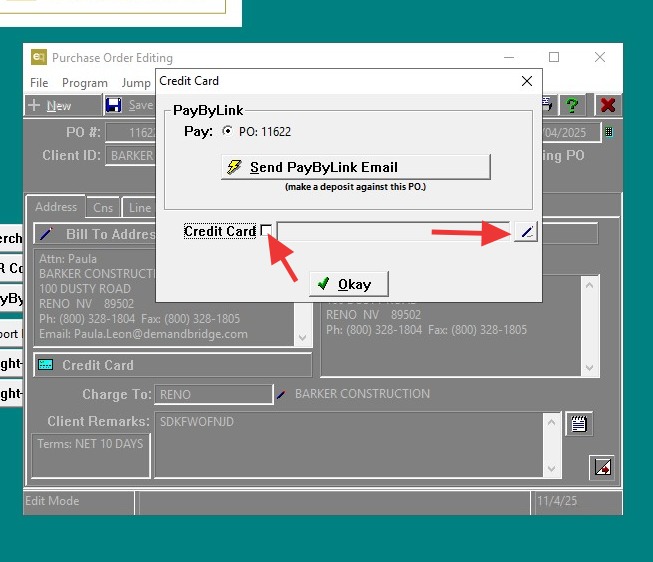The image size is (653, 562).
Task: Open the Program menu
Action: click(85, 83)
